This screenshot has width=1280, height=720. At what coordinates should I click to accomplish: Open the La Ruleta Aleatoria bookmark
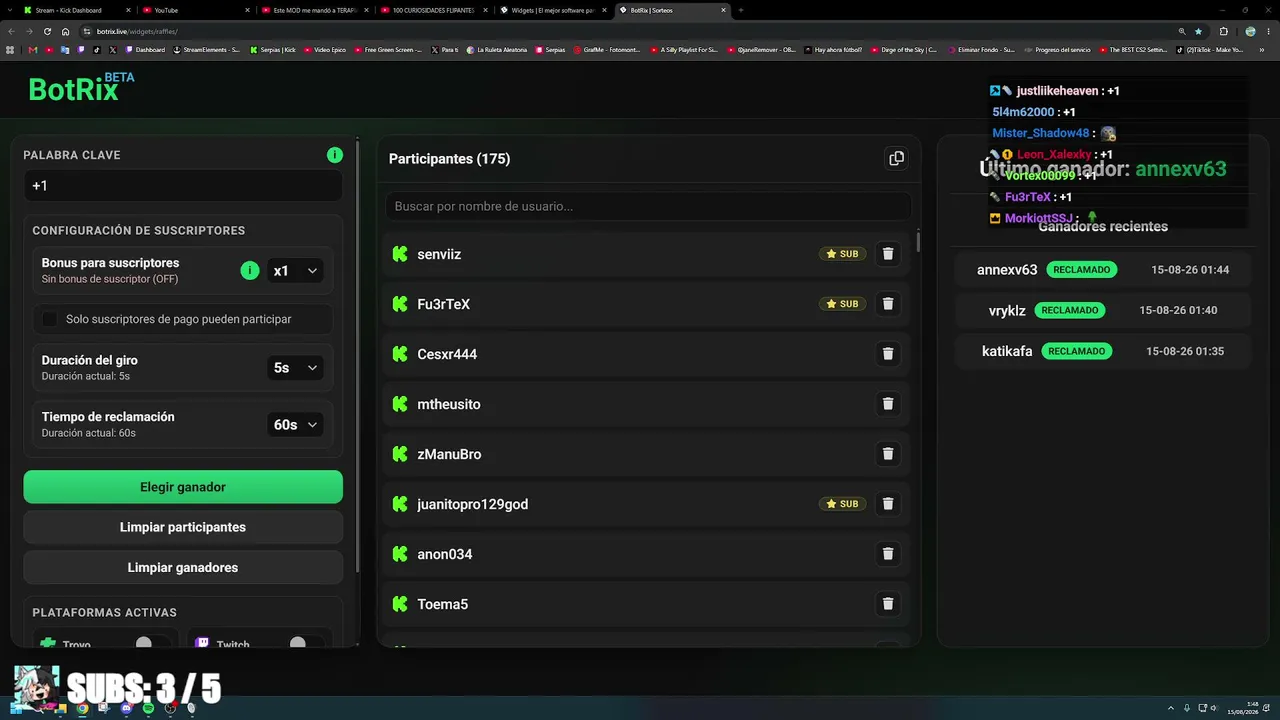tap(496, 49)
